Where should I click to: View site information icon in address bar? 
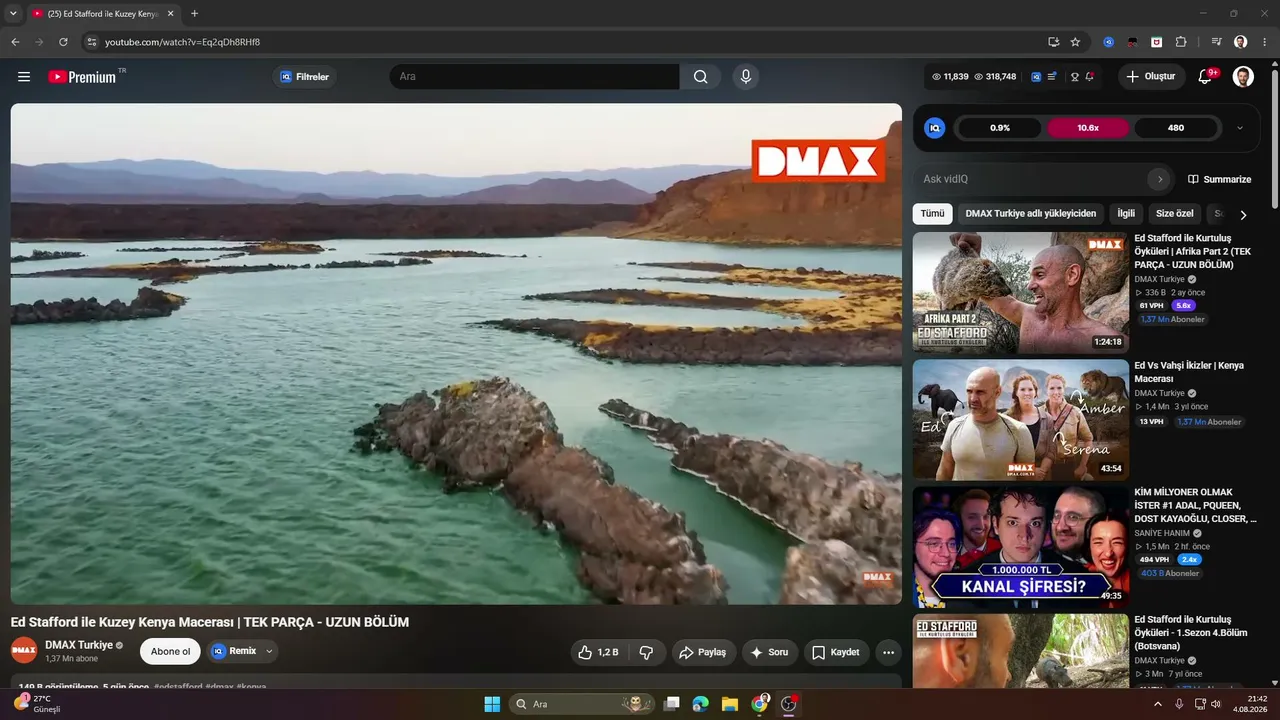click(91, 42)
